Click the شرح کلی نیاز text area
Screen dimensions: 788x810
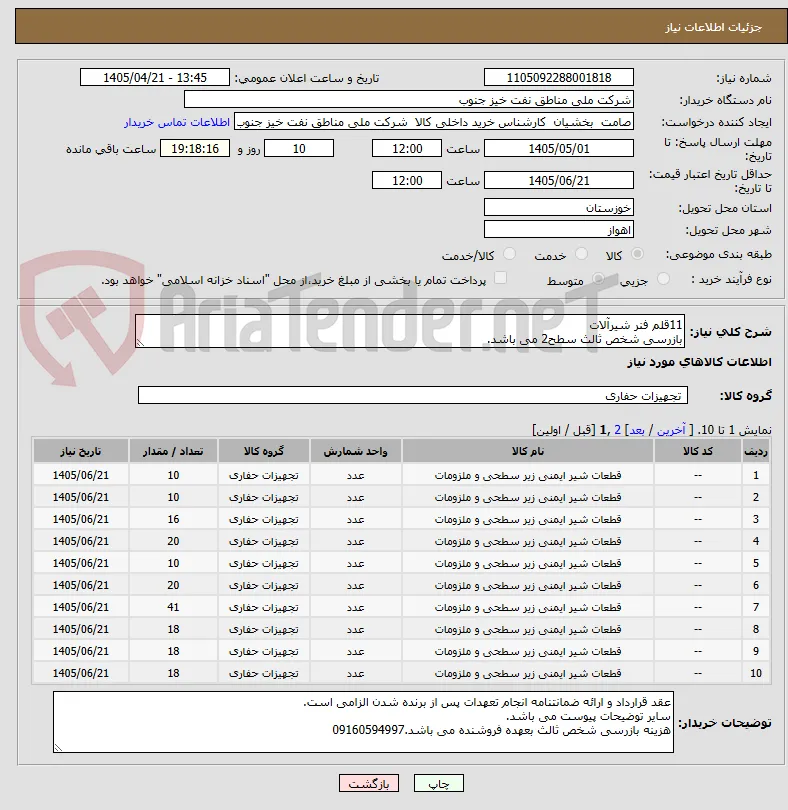point(410,331)
